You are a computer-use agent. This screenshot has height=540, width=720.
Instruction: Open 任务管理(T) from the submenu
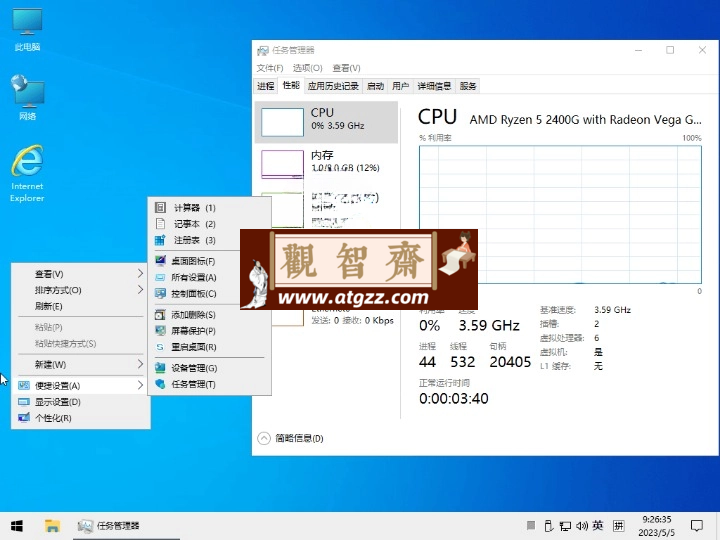coord(209,384)
